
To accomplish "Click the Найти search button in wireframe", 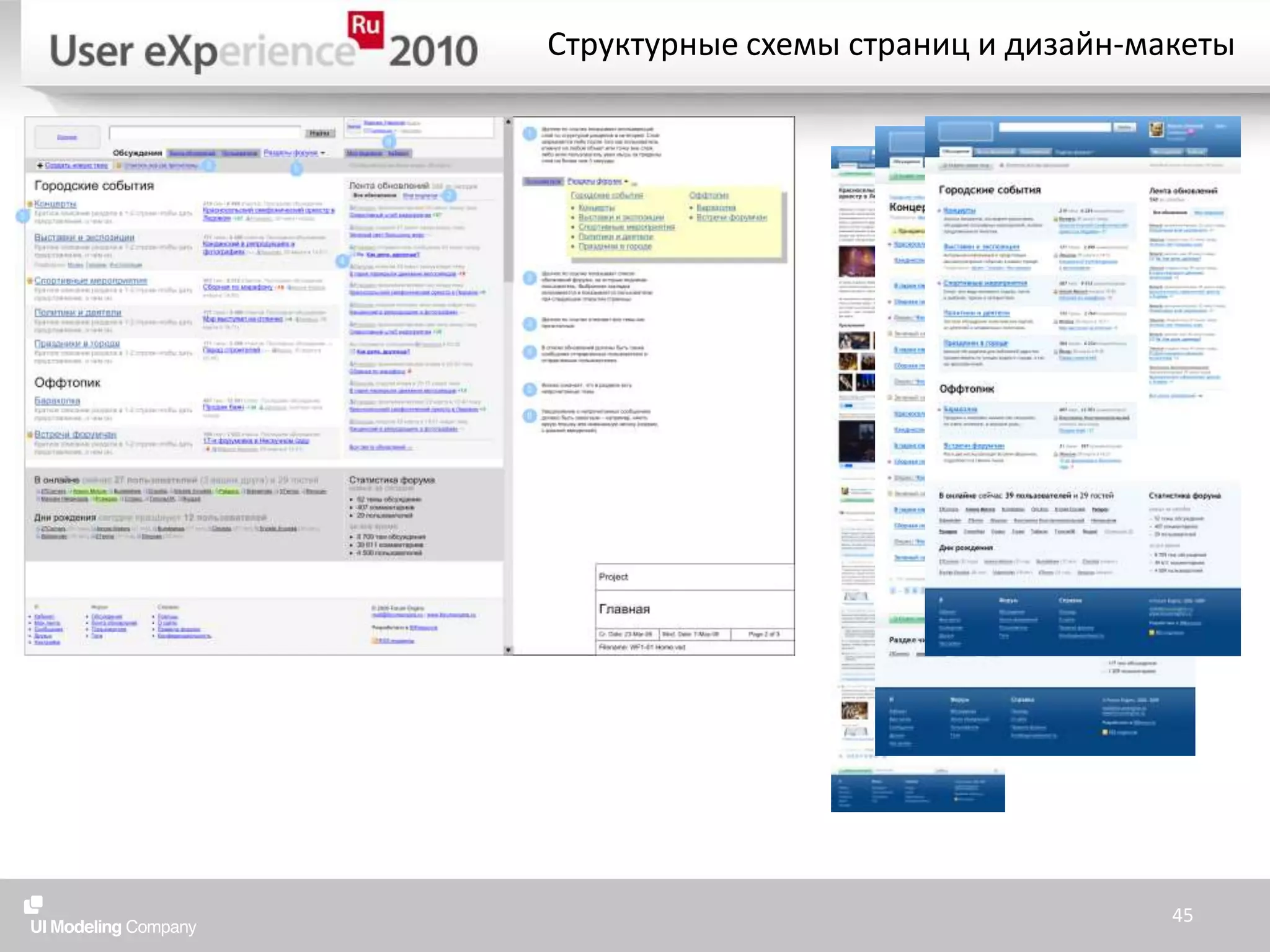I will pos(319,133).
